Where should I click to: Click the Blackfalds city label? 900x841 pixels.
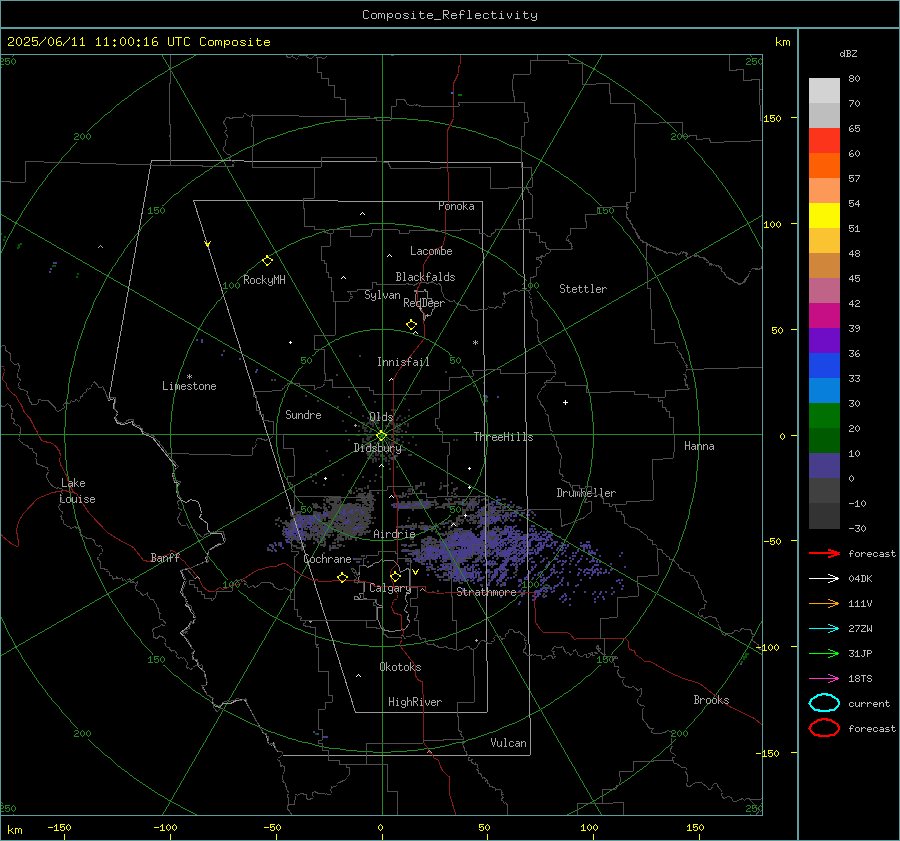click(x=425, y=277)
